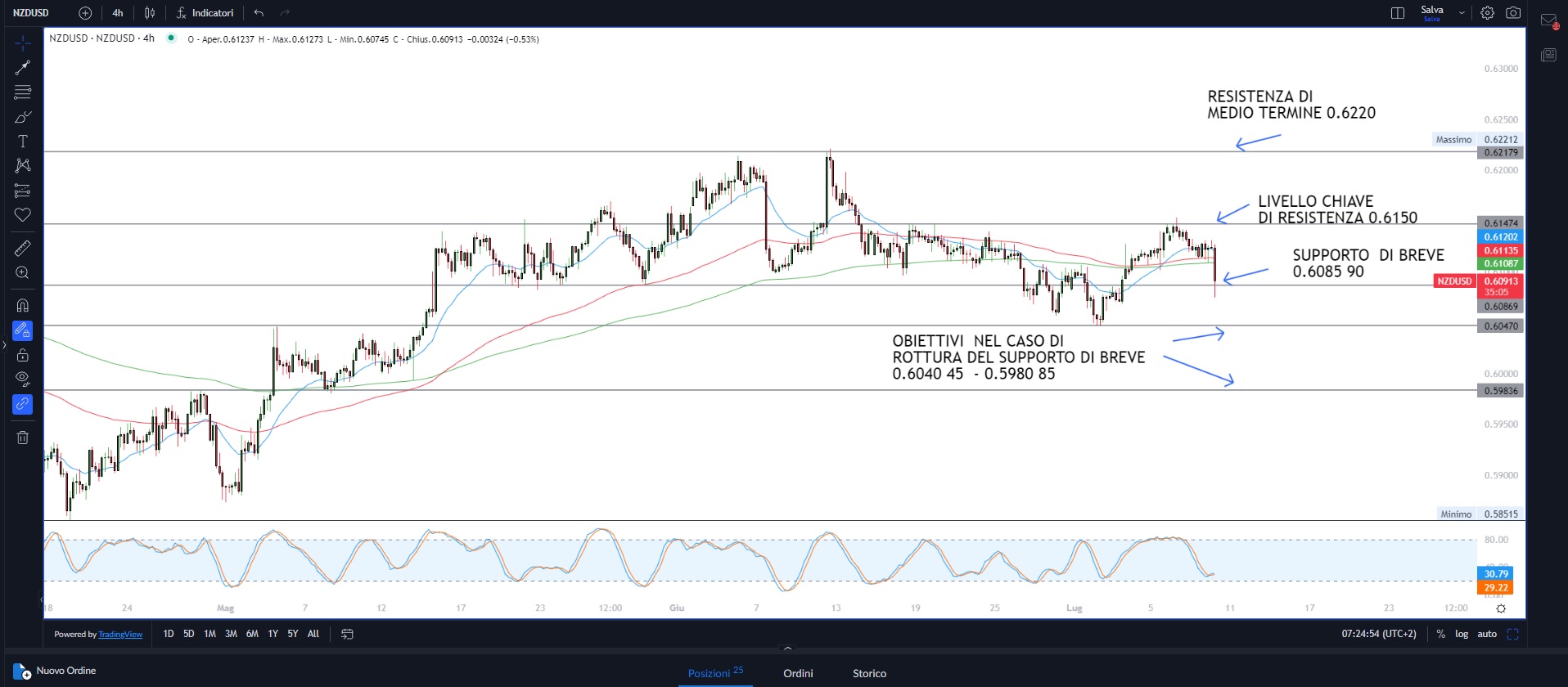Take a chart snapshot with camera icon
The width and height of the screenshot is (1568, 687).
point(1513,13)
